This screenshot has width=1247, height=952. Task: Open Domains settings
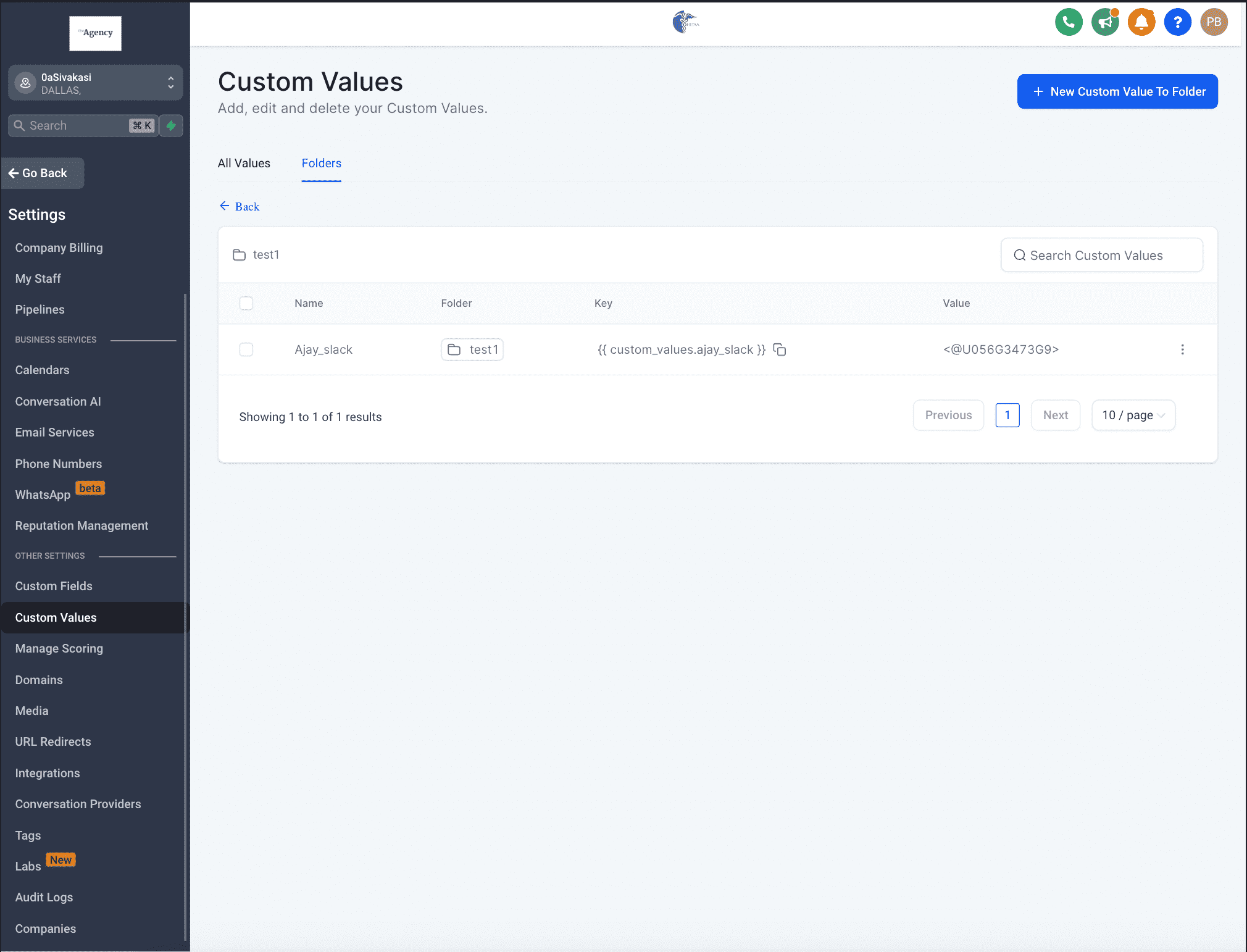coord(39,680)
